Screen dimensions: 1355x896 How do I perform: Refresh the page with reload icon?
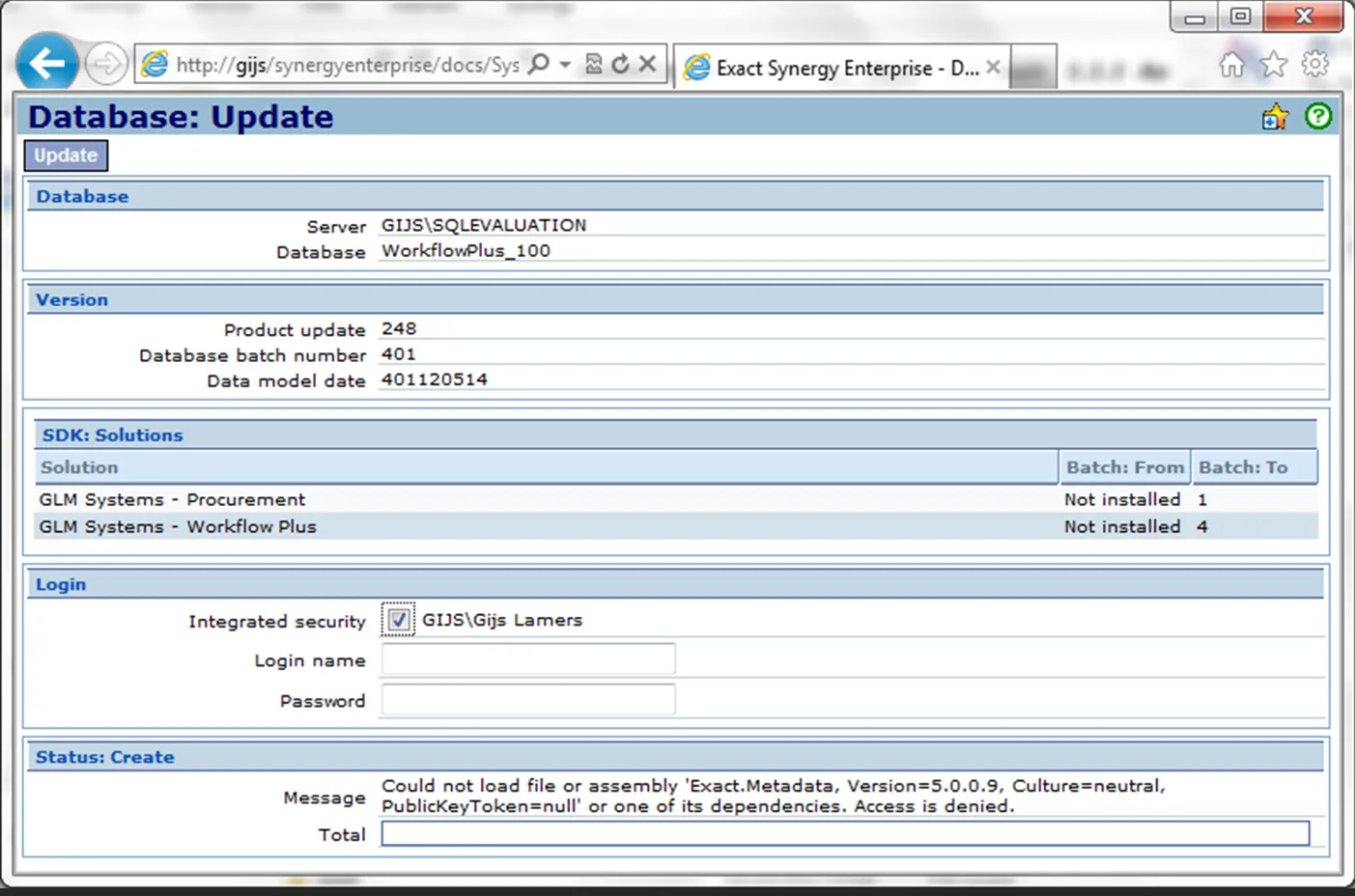[620, 65]
